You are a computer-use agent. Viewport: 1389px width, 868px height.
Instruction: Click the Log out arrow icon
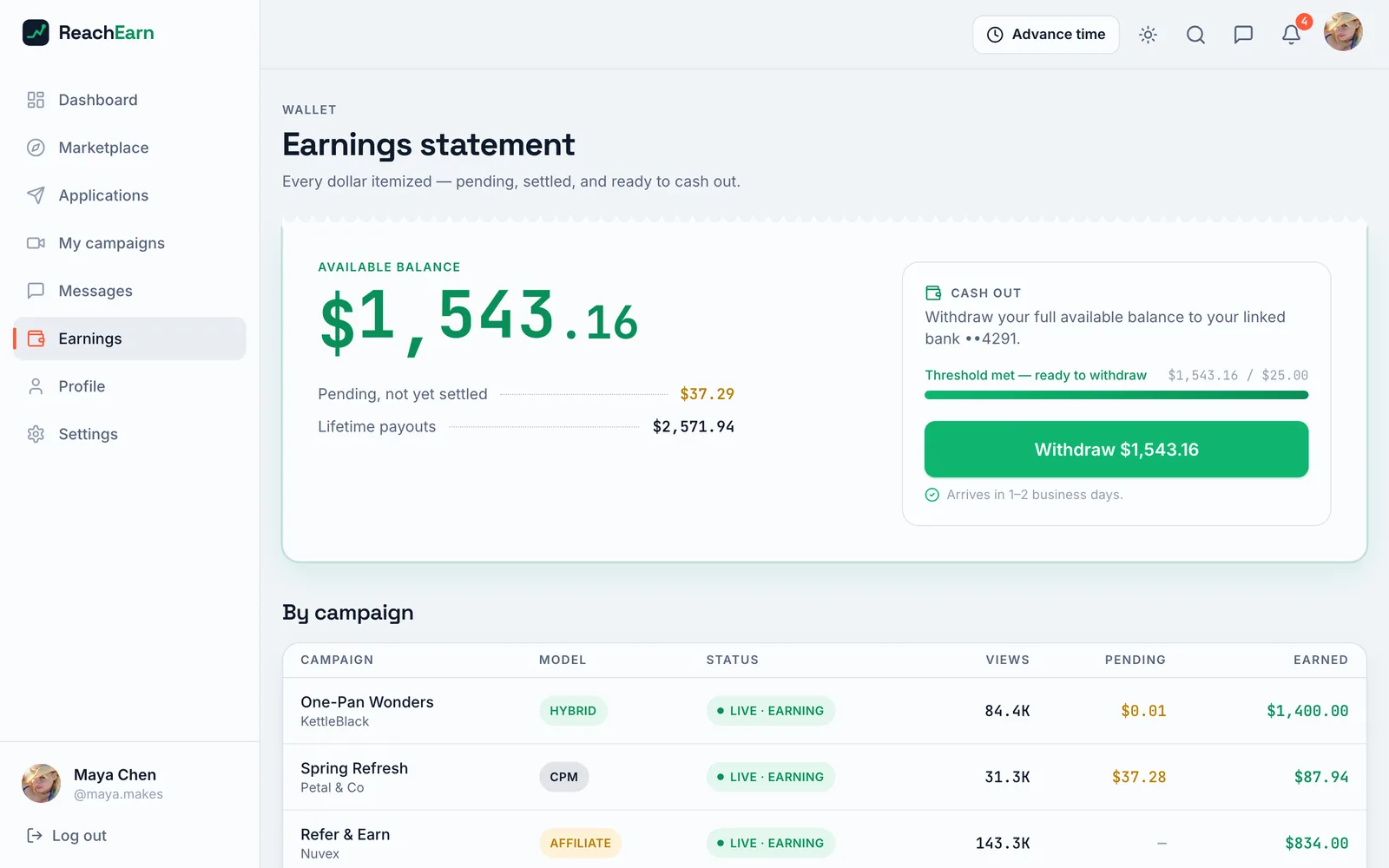click(x=35, y=835)
